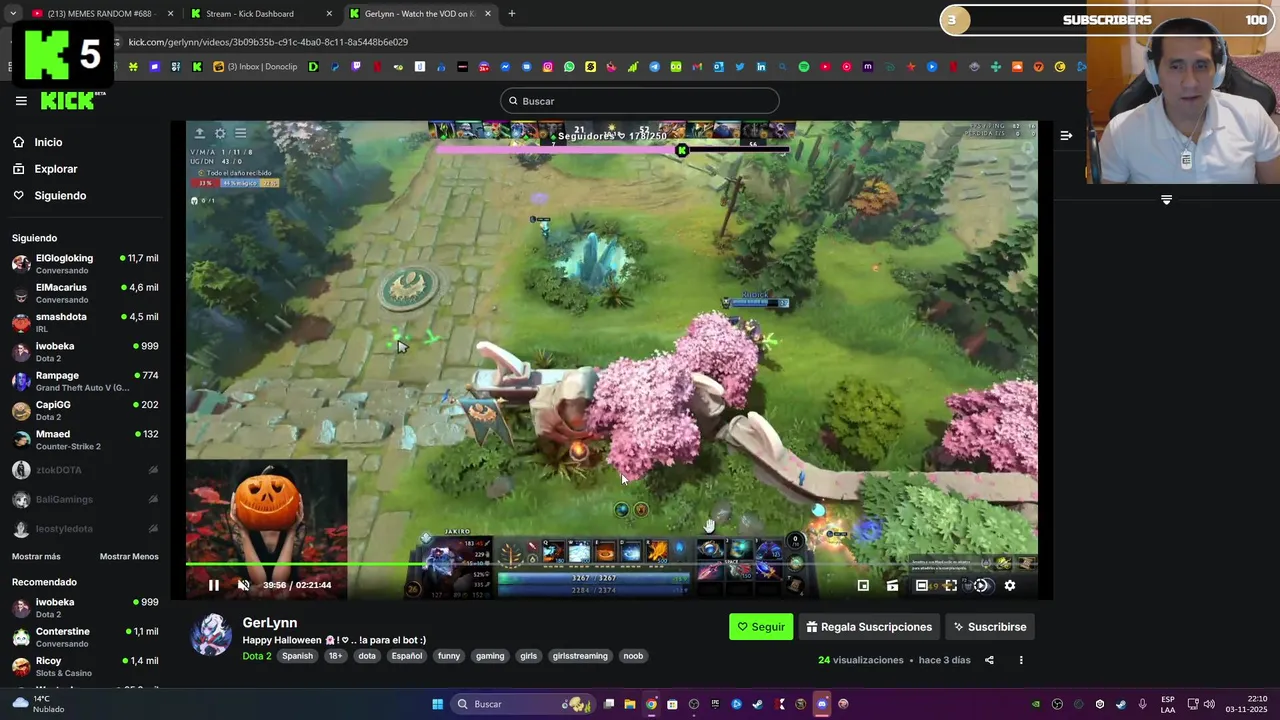Select the 18+ tag
Image resolution: width=1280 pixels, height=720 pixels.
336,656
